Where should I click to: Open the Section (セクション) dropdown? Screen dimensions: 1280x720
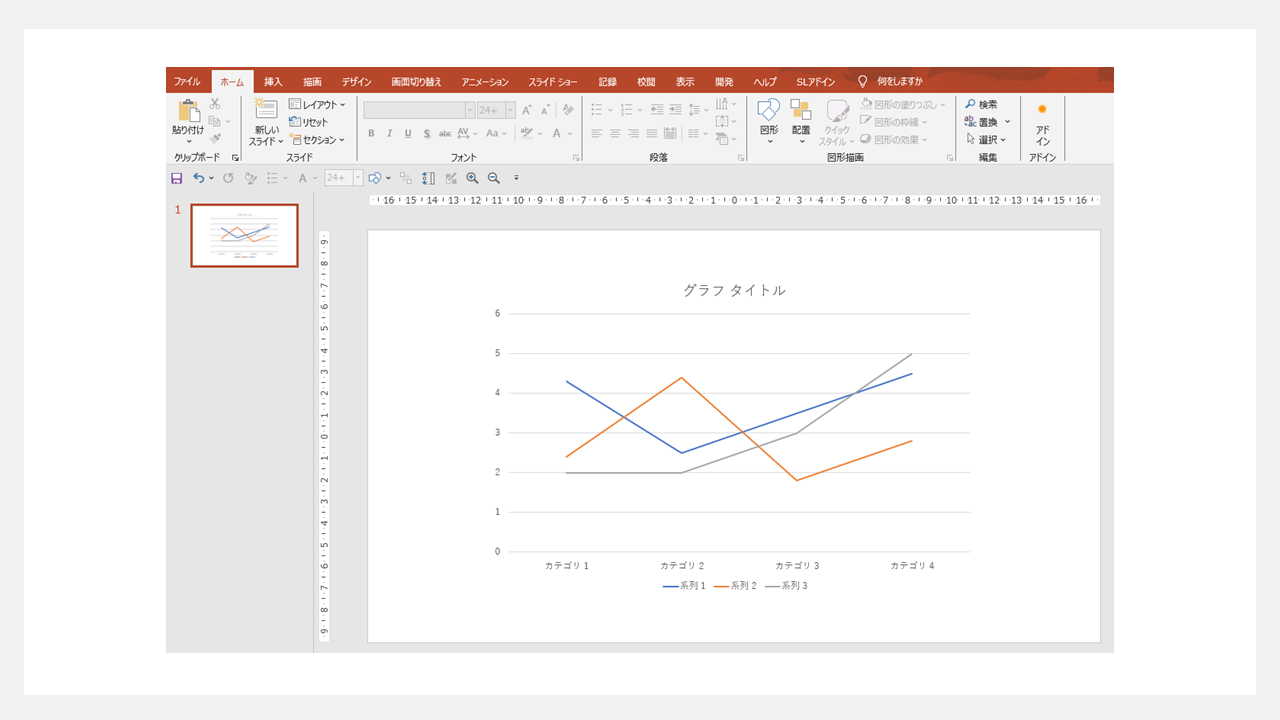coord(317,140)
